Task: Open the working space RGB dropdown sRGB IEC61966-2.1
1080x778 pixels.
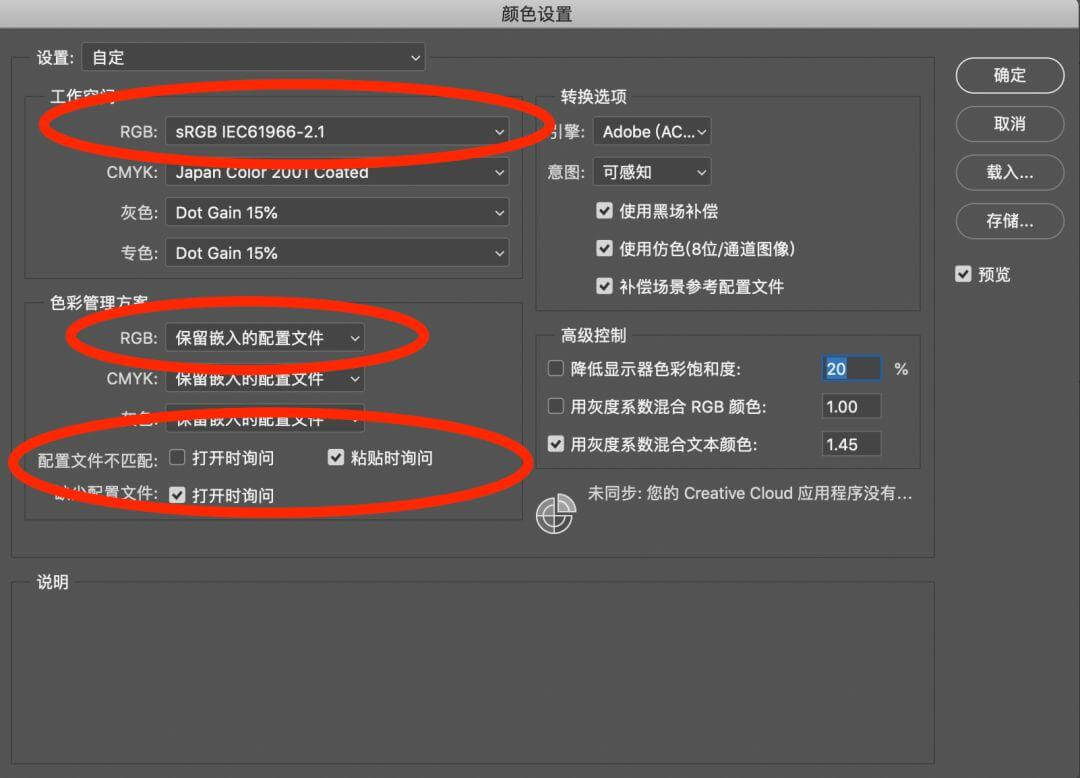Action: [x=337, y=132]
